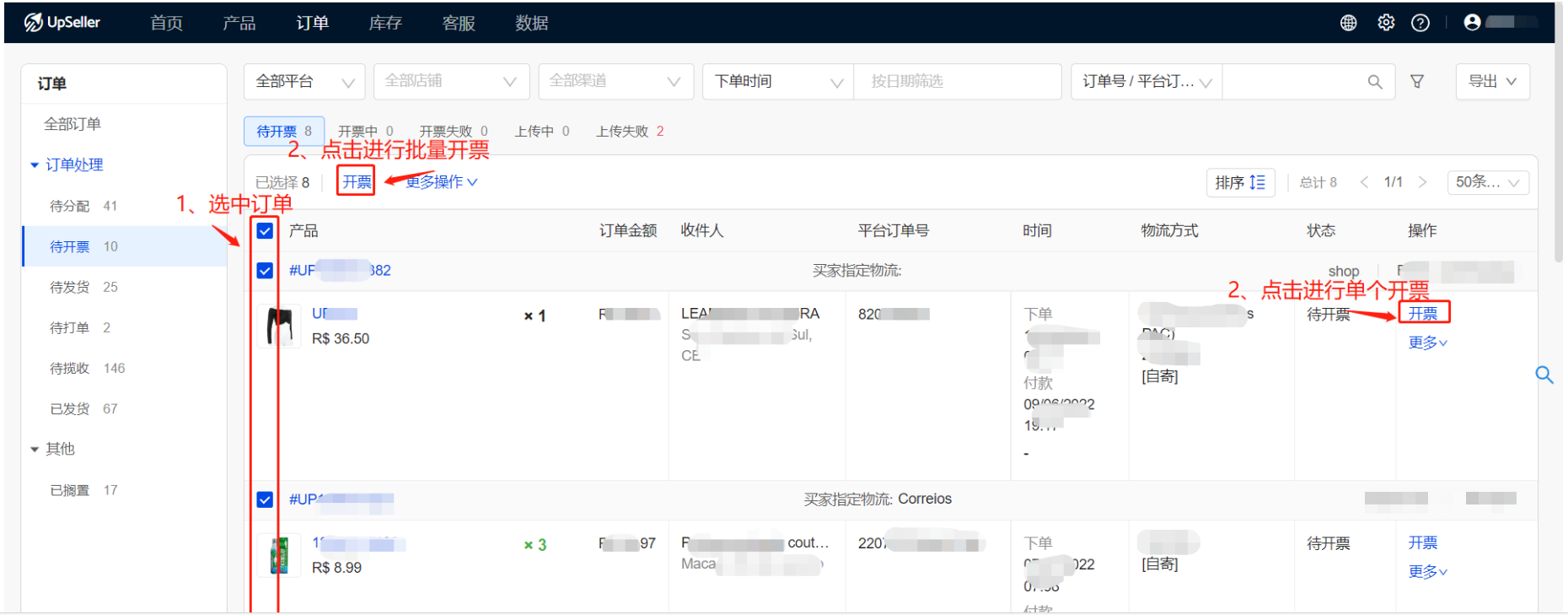Open 订单 in top navigation
Screen dimensions: 1568x615
[313, 23]
